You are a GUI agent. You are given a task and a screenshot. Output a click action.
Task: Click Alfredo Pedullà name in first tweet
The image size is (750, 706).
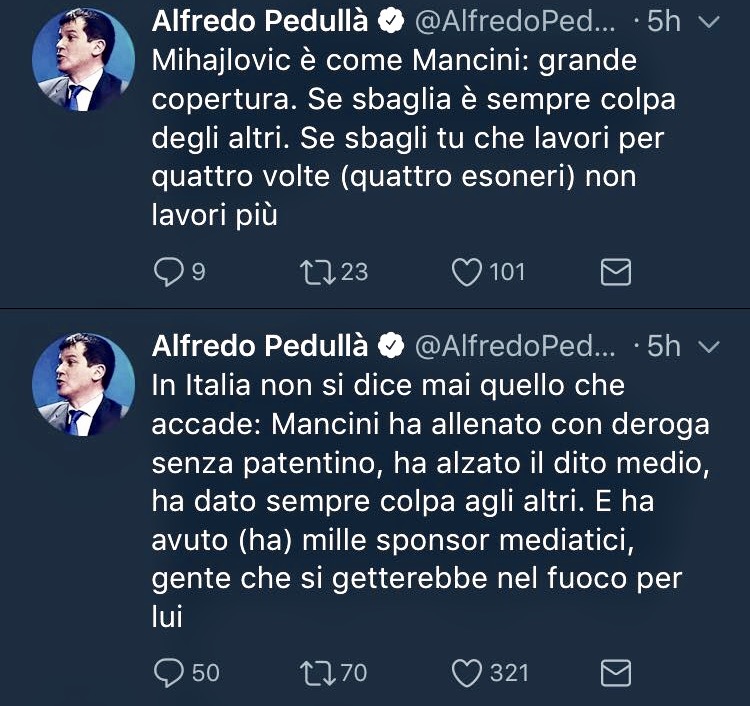click(260, 21)
